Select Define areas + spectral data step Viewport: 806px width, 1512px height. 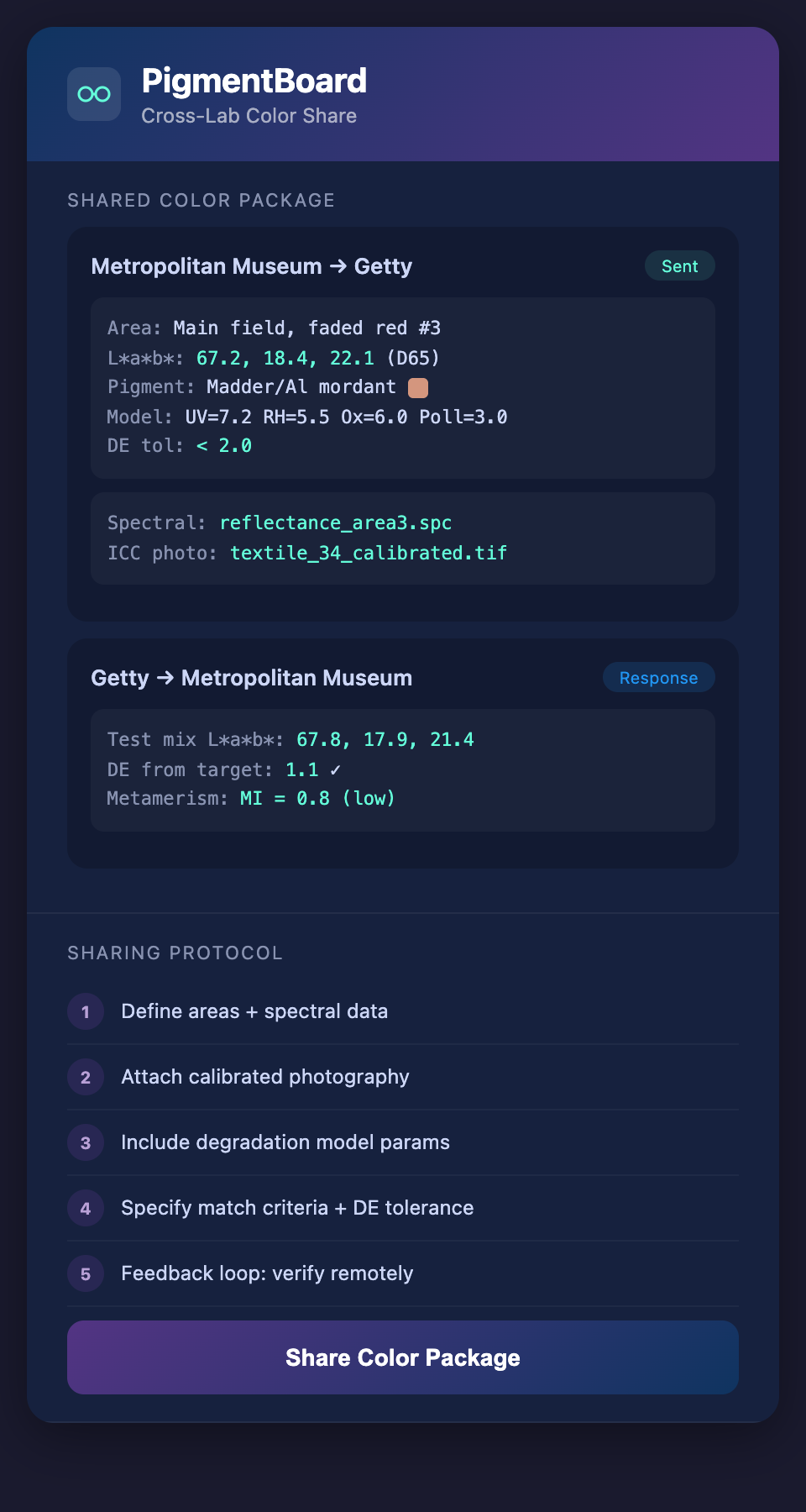click(254, 1011)
